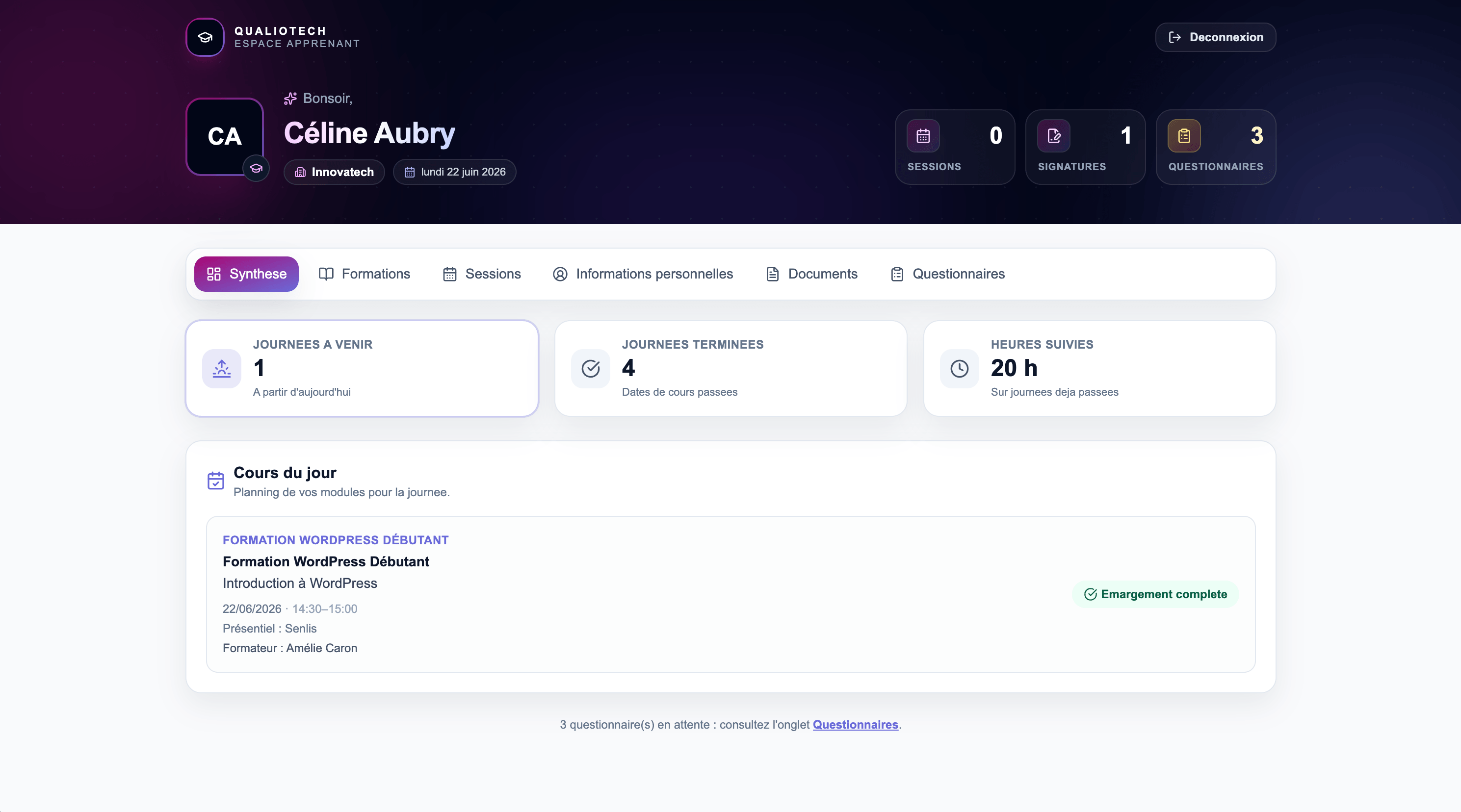1461x812 pixels.
Task: Select the Documents tab
Action: (x=811, y=274)
